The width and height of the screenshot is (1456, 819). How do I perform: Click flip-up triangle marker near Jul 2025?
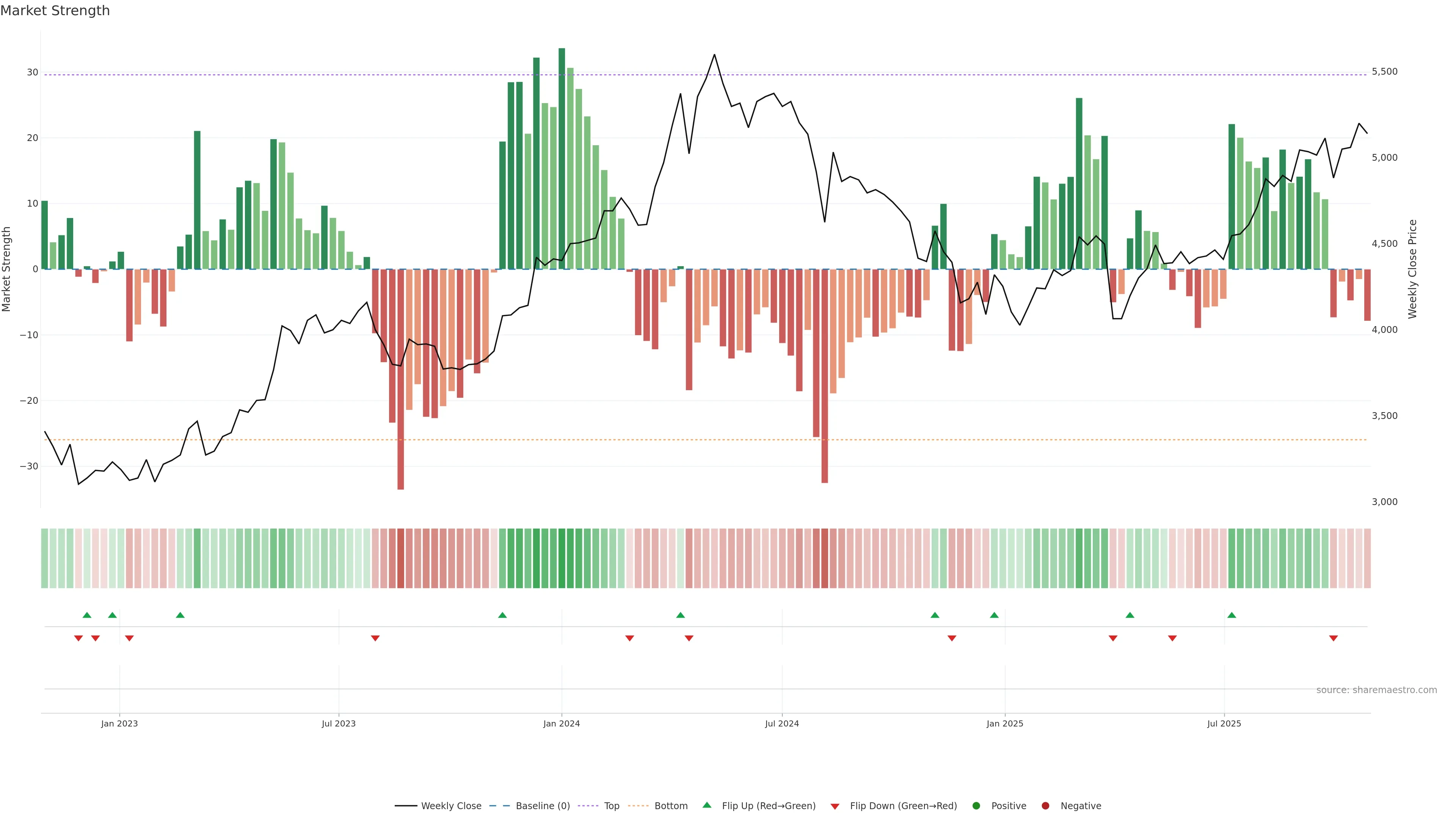[1232, 615]
